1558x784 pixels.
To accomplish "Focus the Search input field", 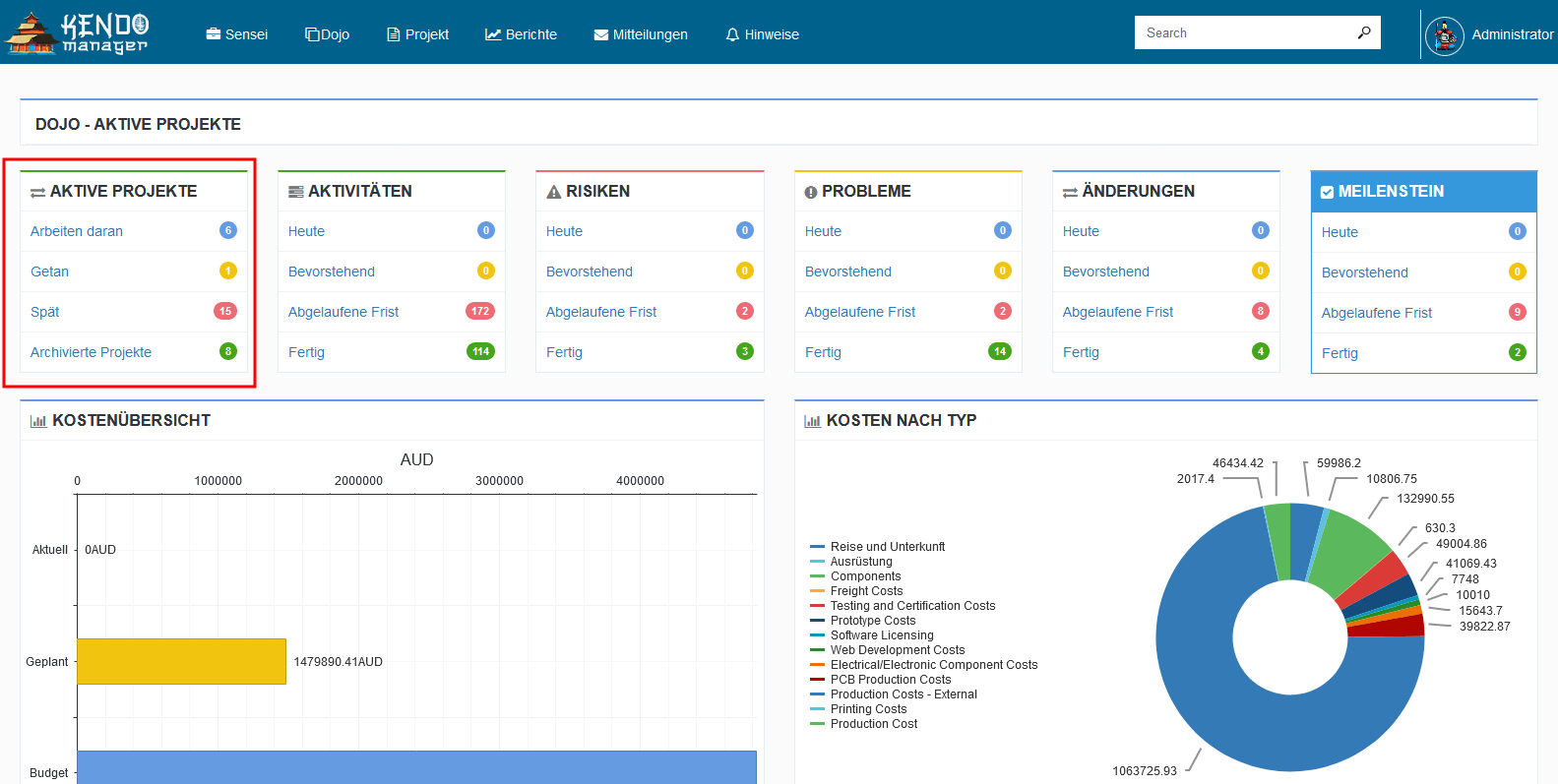I will (1245, 32).
